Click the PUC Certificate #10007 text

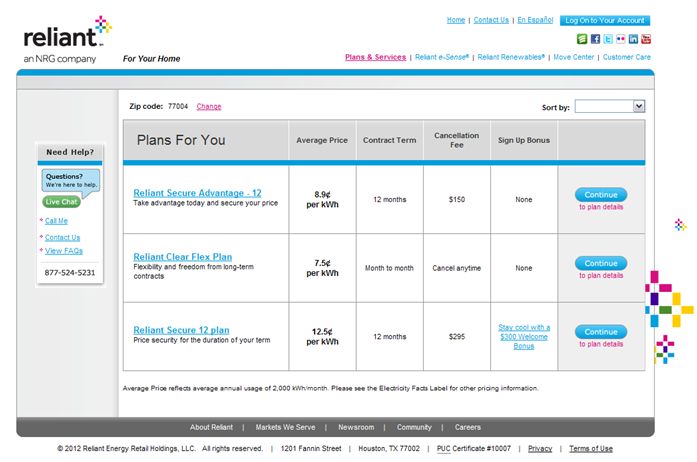tap(474, 449)
